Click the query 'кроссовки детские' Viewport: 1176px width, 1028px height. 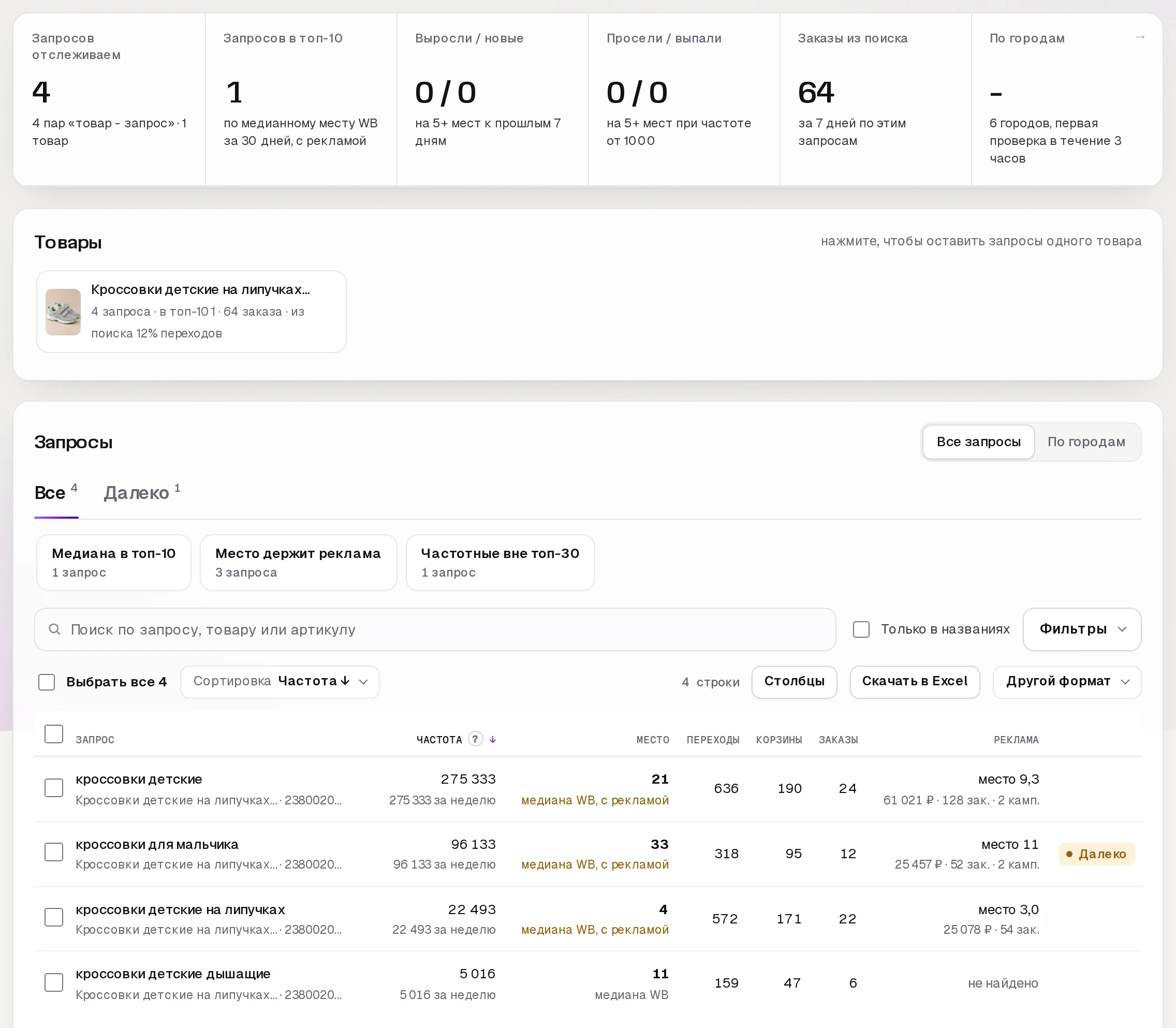click(139, 779)
